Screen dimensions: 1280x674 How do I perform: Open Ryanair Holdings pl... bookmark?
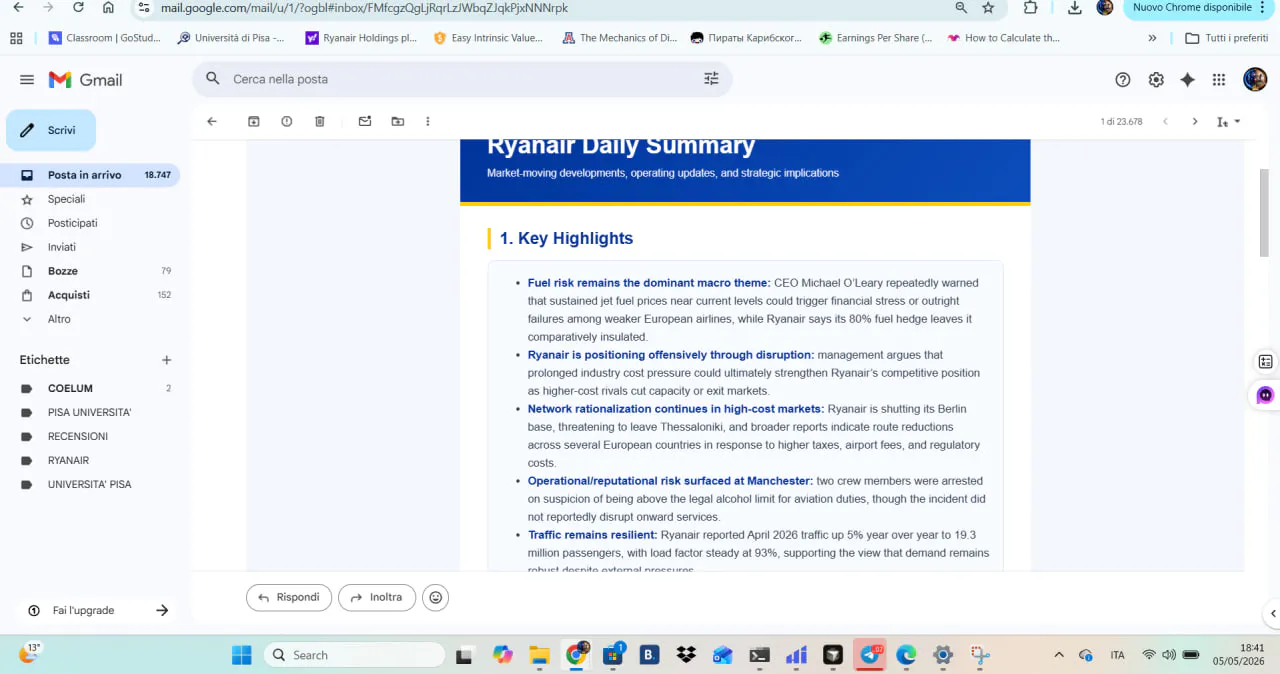coord(361,38)
